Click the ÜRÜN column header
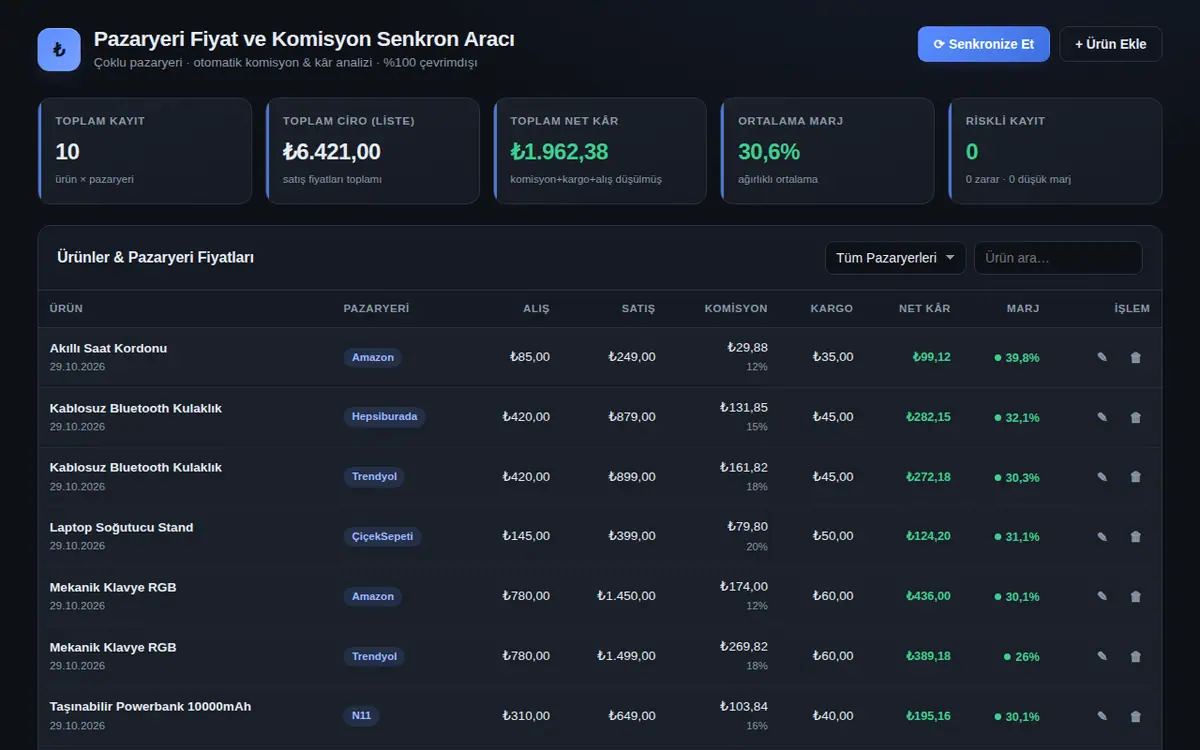 66,309
